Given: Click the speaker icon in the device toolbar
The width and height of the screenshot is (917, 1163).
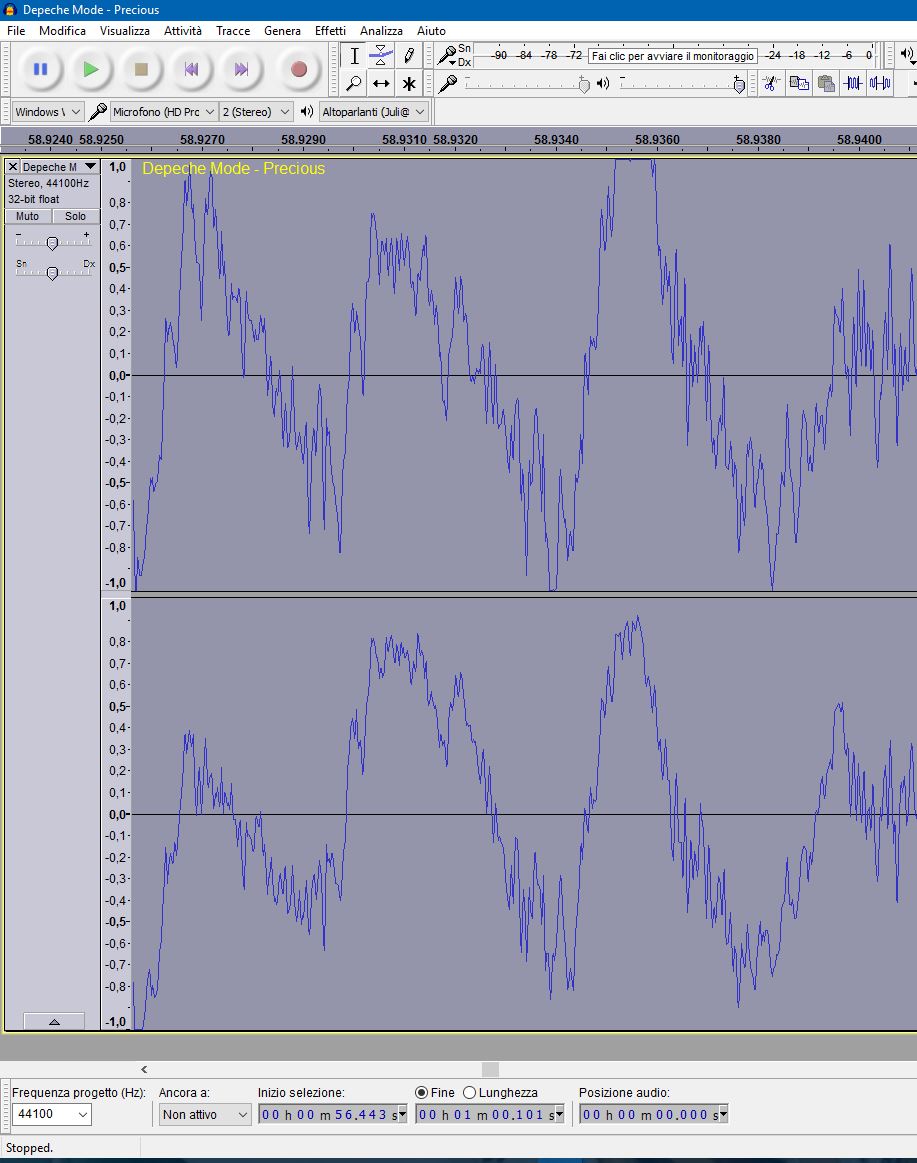Looking at the screenshot, I should point(306,112).
